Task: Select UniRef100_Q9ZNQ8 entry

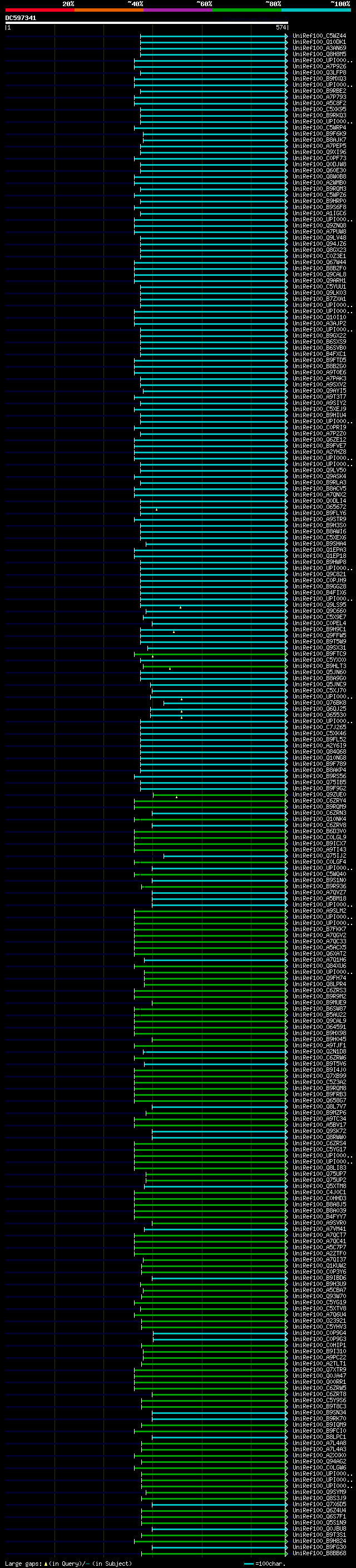Action: (x=319, y=226)
